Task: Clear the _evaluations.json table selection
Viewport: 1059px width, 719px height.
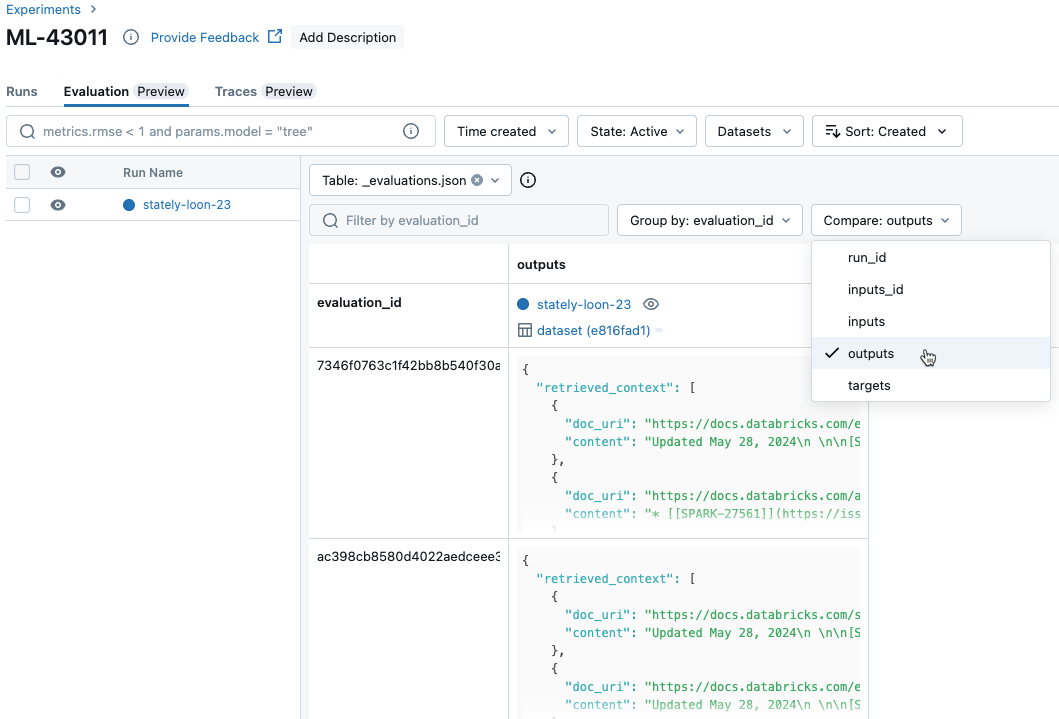Action: point(477,180)
